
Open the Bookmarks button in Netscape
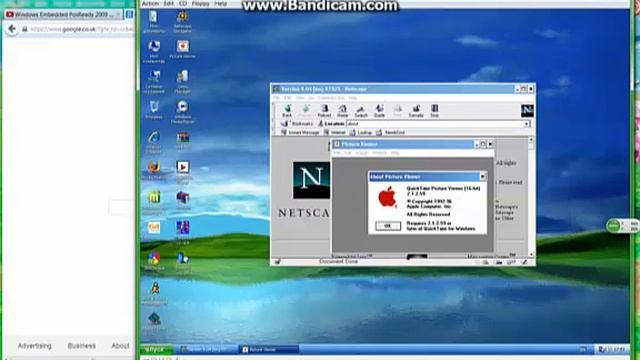[298, 124]
